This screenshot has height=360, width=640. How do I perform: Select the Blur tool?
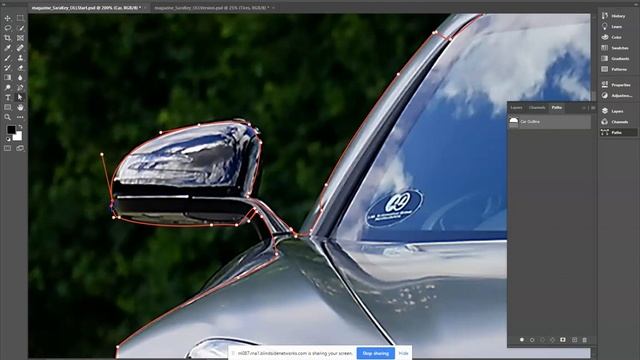click(20, 78)
